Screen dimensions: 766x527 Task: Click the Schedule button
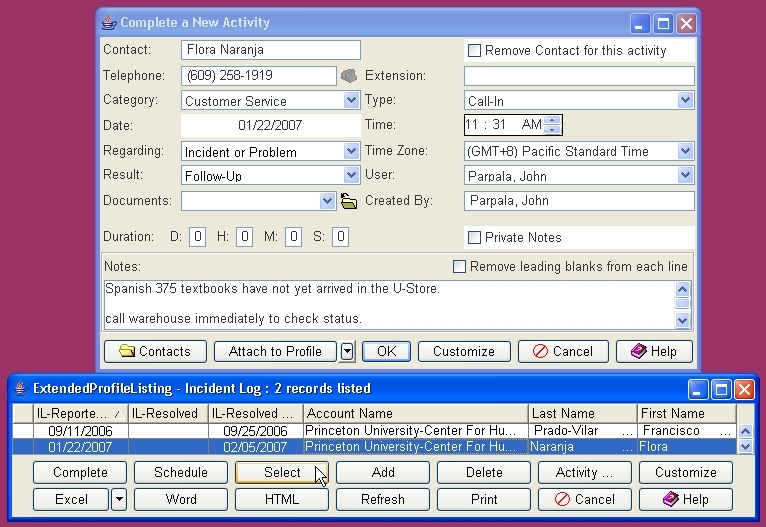click(x=181, y=472)
